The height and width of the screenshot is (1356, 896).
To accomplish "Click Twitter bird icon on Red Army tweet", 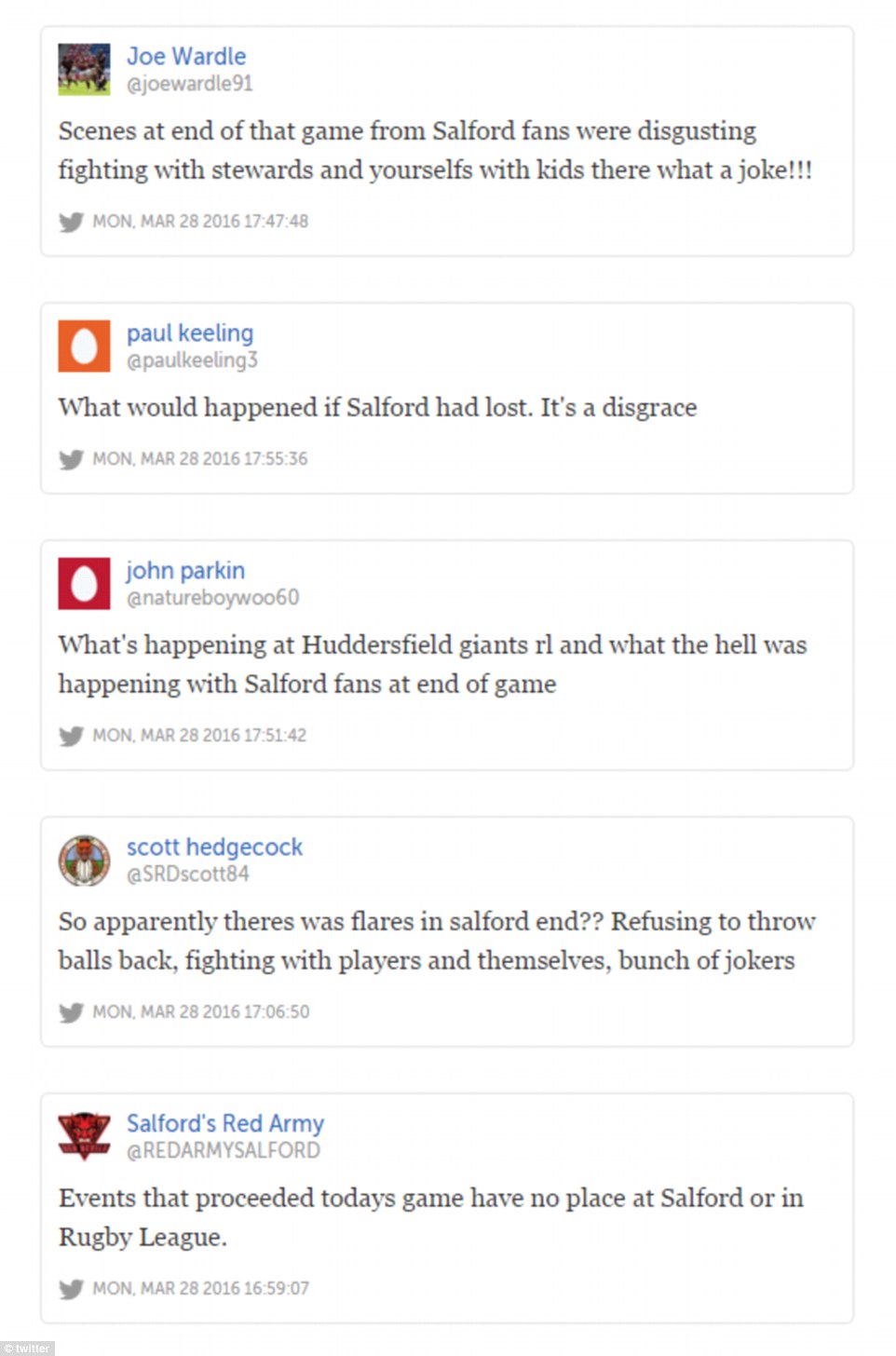I will [x=71, y=1289].
